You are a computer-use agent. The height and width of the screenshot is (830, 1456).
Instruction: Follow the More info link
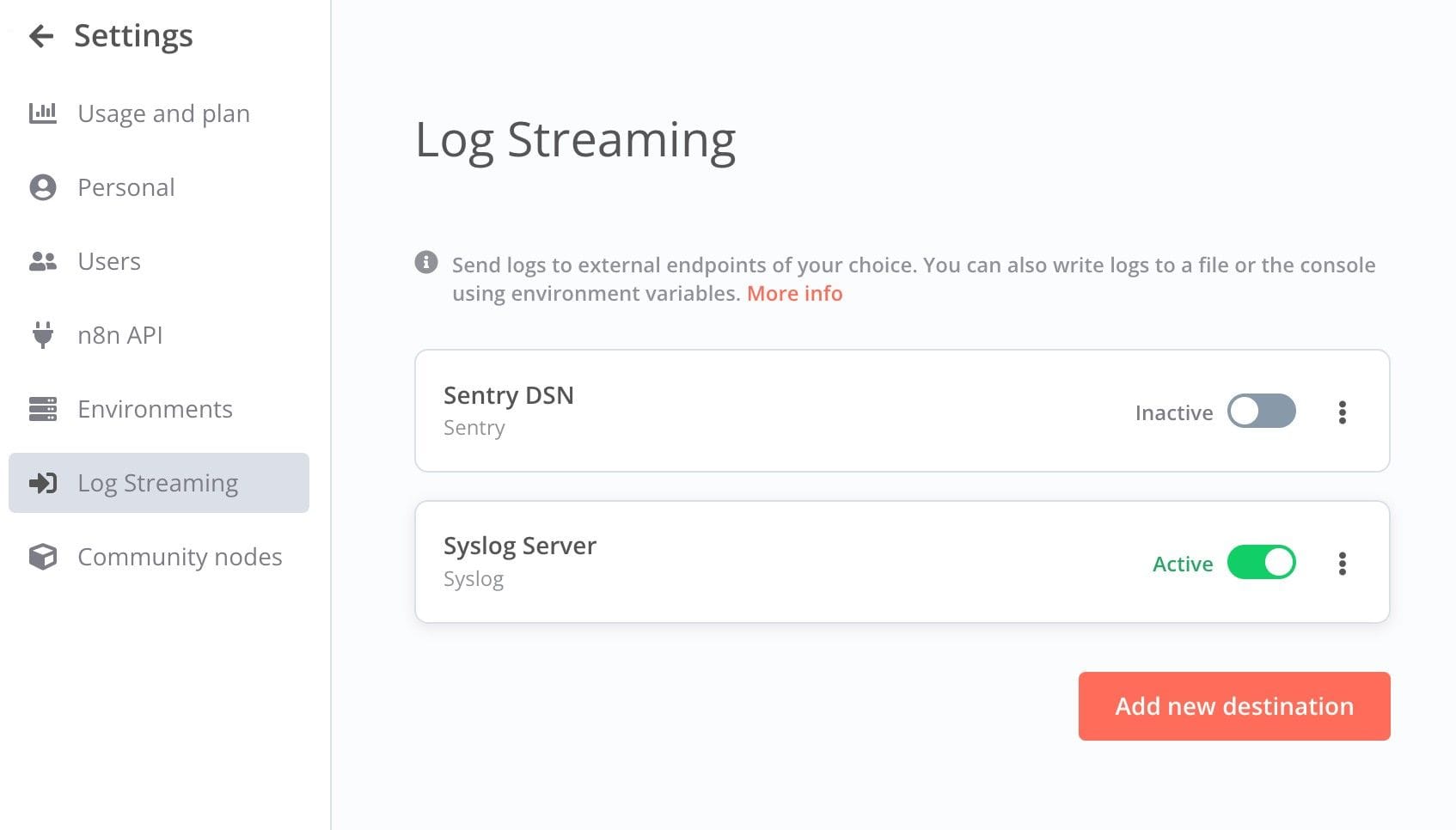point(794,294)
